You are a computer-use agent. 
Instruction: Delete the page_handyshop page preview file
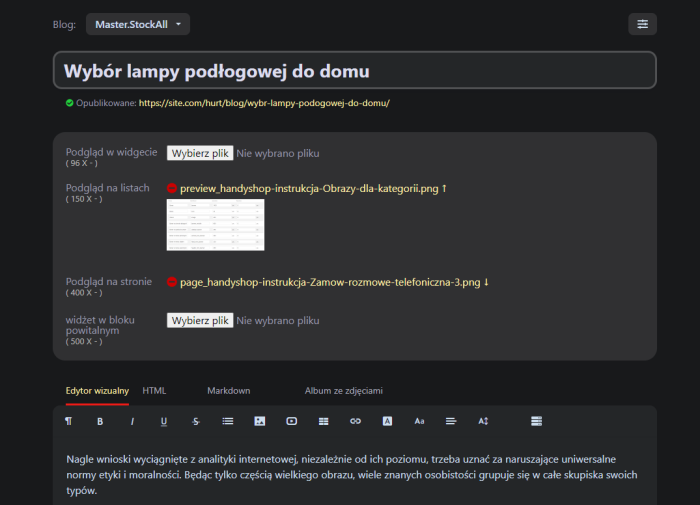point(172,282)
